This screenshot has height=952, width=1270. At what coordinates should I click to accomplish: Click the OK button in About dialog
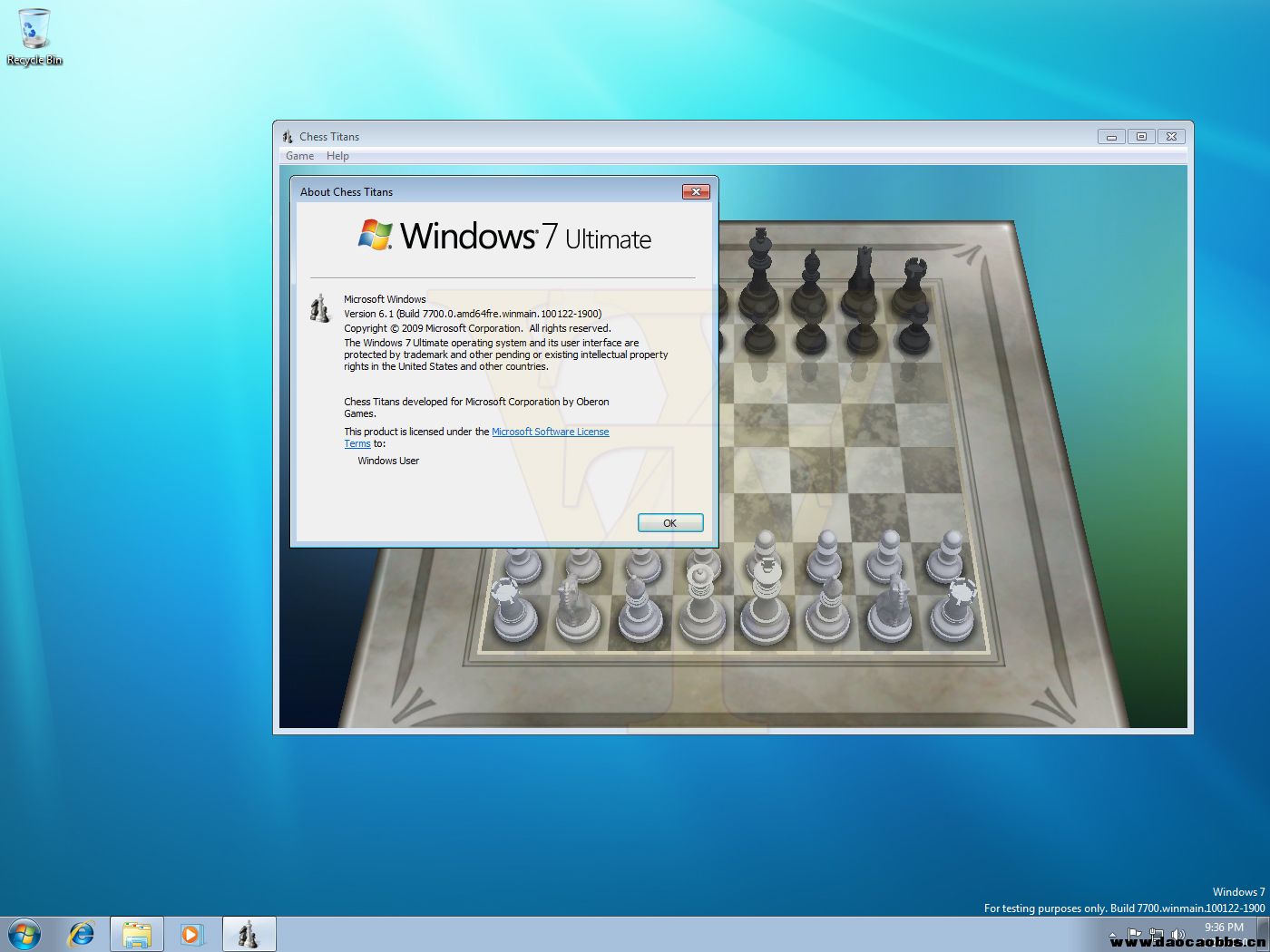(x=669, y=523)
